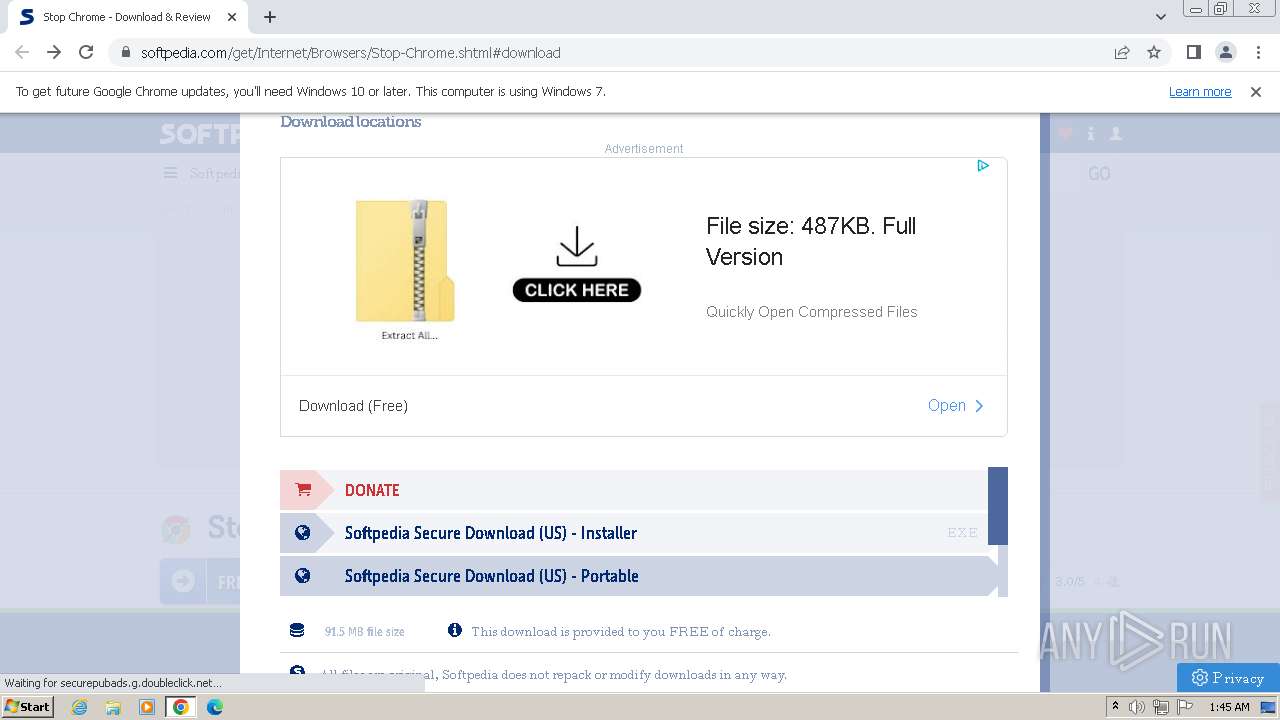View site information padlock icon
The image size is (1280, 720).
click(x=126, y=52)
